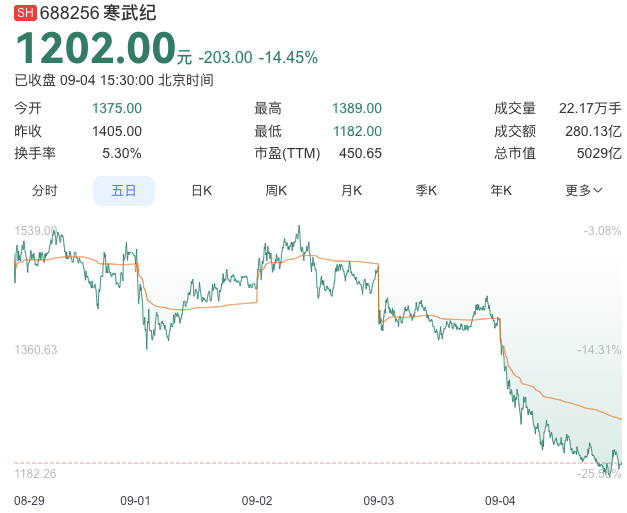Viewport: 627px width, 513px height.
Task: Click the red SH exchange badge
Action: click(25, 13)
